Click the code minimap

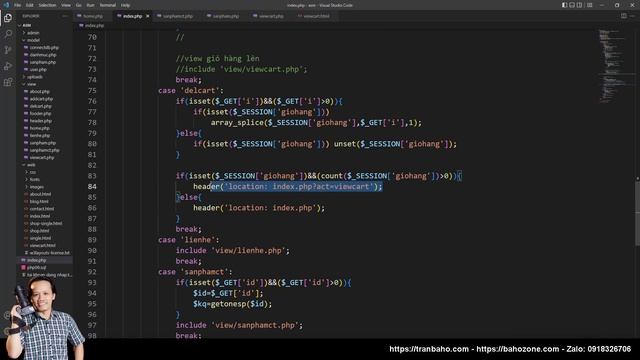pyautogui.click(x=612, y=65)
